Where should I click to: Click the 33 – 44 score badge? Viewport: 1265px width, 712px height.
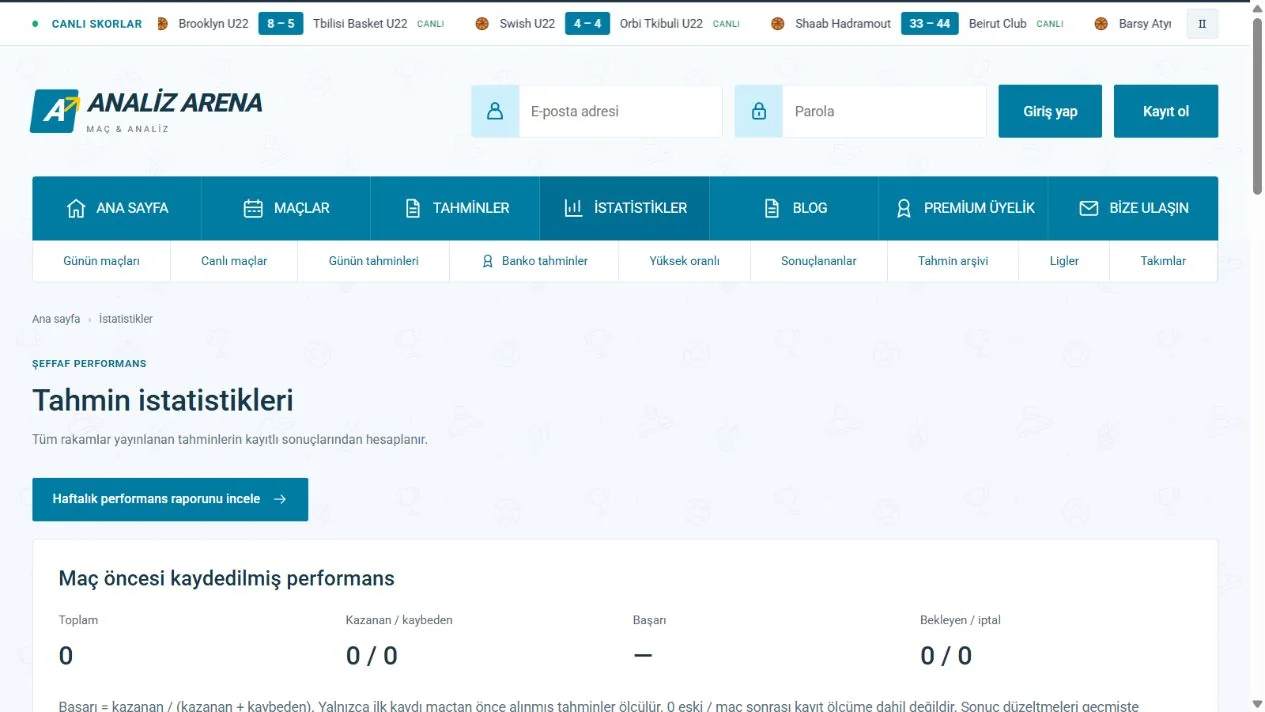coord(930,24)
